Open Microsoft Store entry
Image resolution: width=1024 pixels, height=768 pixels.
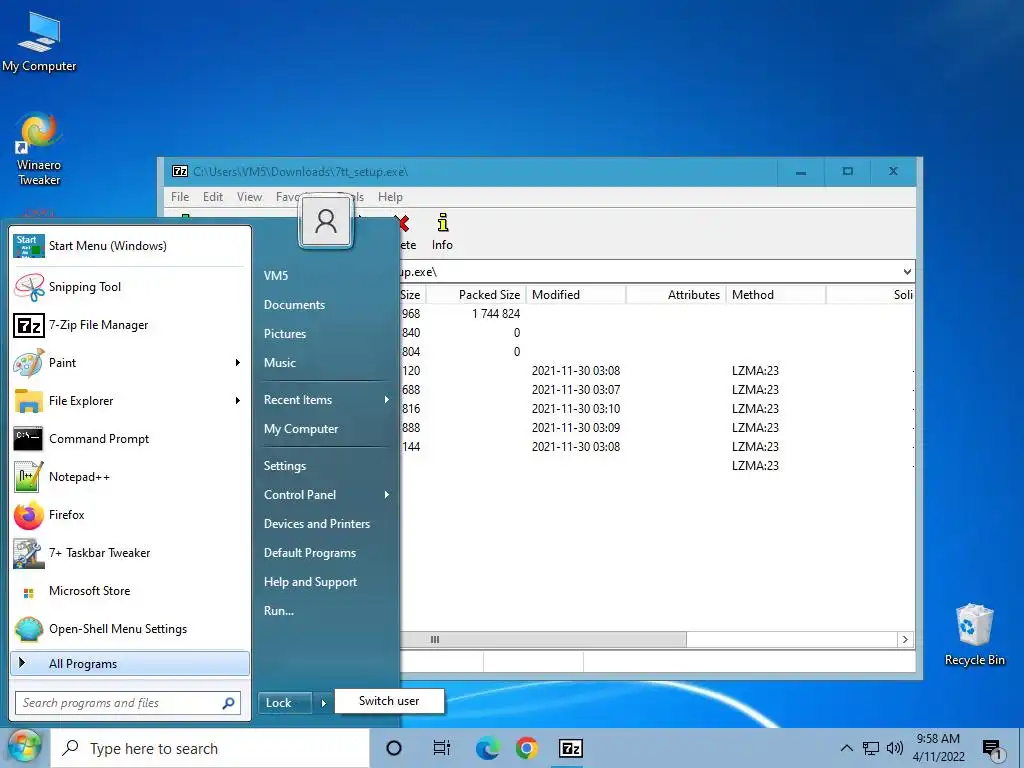(x=129, y=590)
